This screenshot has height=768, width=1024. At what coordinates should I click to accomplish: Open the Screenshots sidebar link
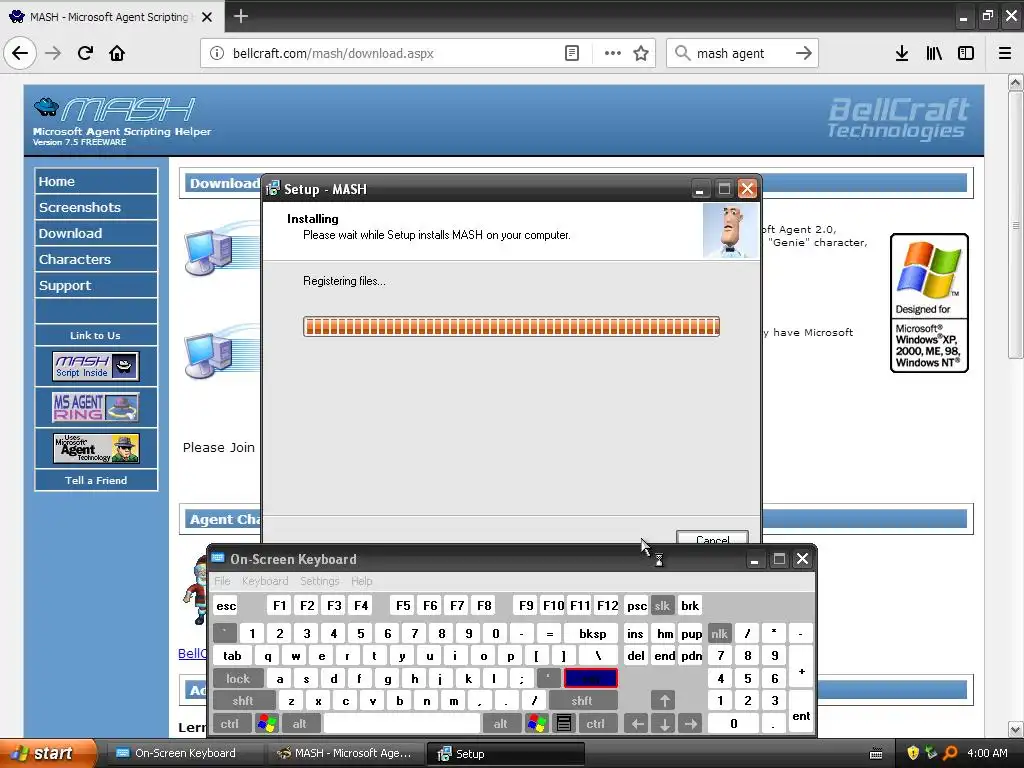click(95, 207)
